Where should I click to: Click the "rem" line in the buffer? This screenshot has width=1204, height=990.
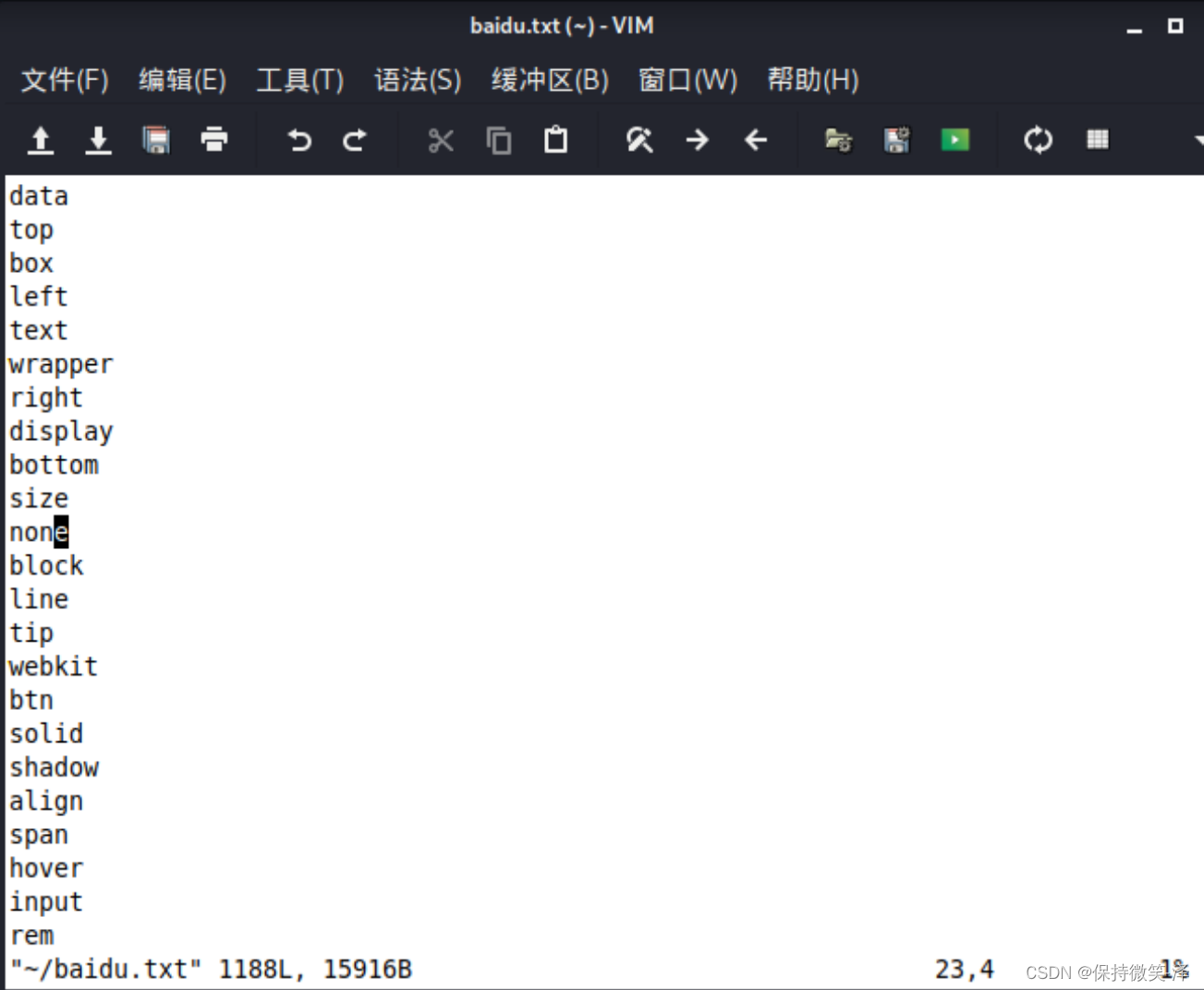click(x=31, y=935)
